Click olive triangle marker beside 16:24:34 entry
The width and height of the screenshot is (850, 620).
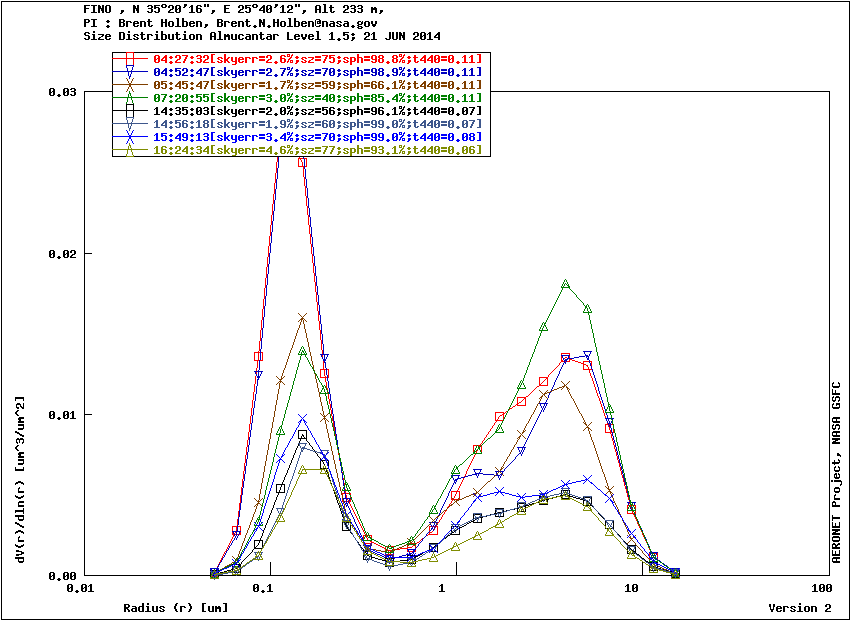point(129,150)
